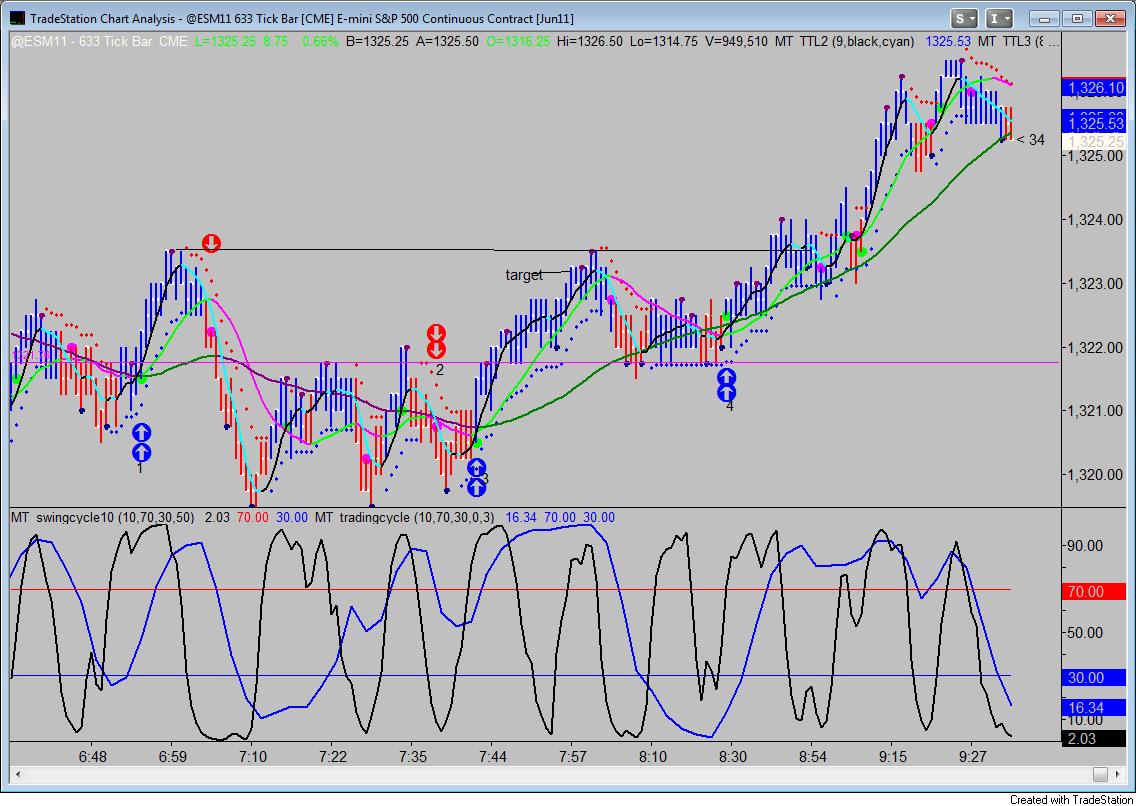Click the horizontal scrollbar right arrow
Screen dimensions: 1136x806
point(1119,774)
